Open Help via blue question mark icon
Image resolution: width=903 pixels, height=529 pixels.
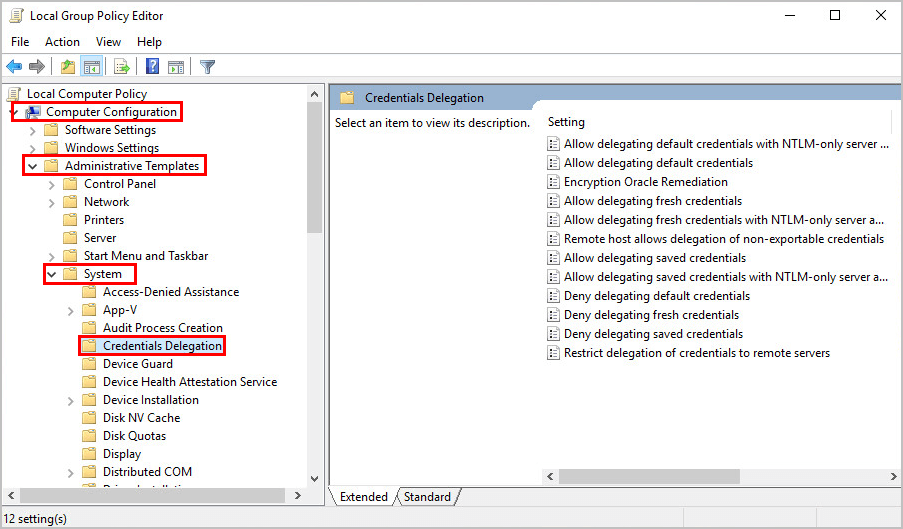pos(152,67)
